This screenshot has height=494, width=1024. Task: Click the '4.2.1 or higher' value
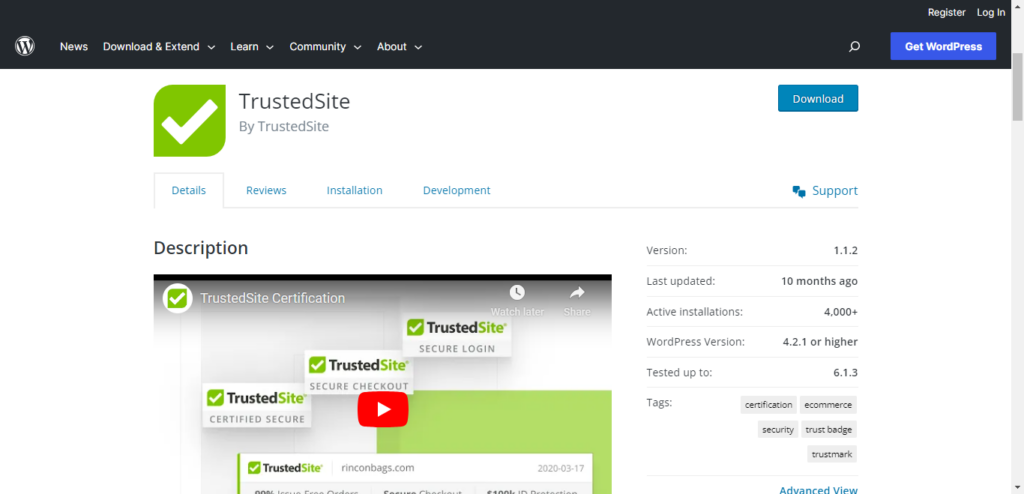(x=820, y=342)
